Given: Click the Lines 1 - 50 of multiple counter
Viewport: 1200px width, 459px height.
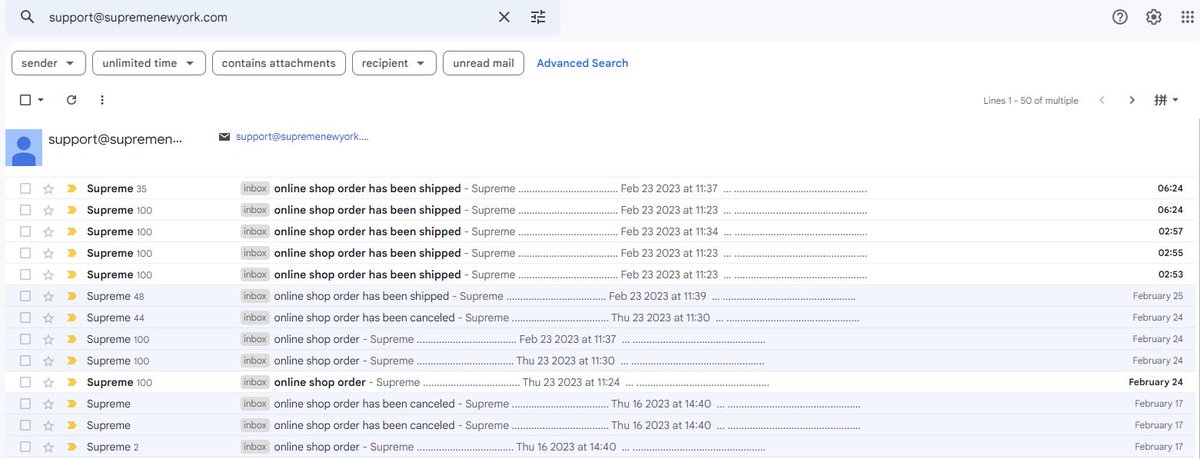Looking at the screenshot, I should (x=1031, y=101).
